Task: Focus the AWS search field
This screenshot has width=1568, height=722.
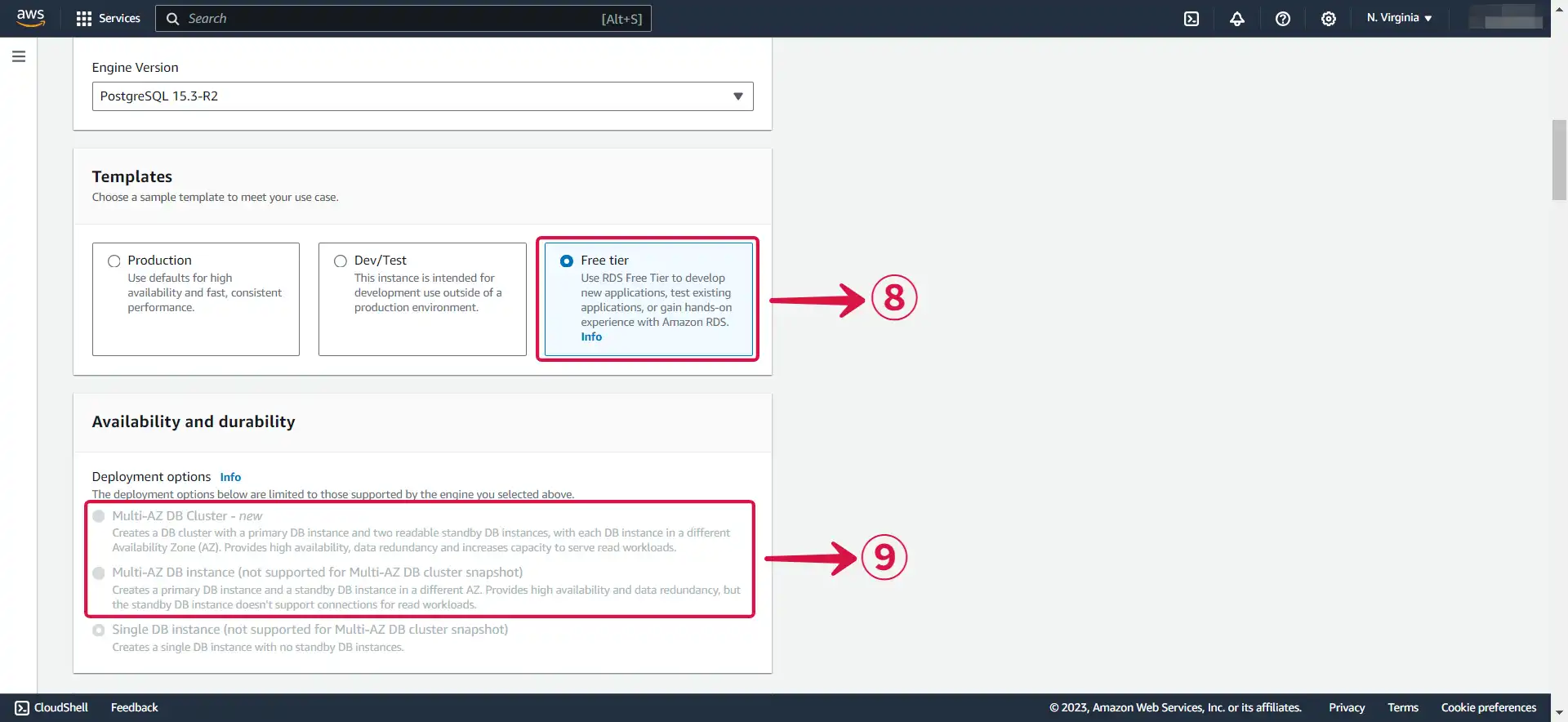Action: coord(403,19)
